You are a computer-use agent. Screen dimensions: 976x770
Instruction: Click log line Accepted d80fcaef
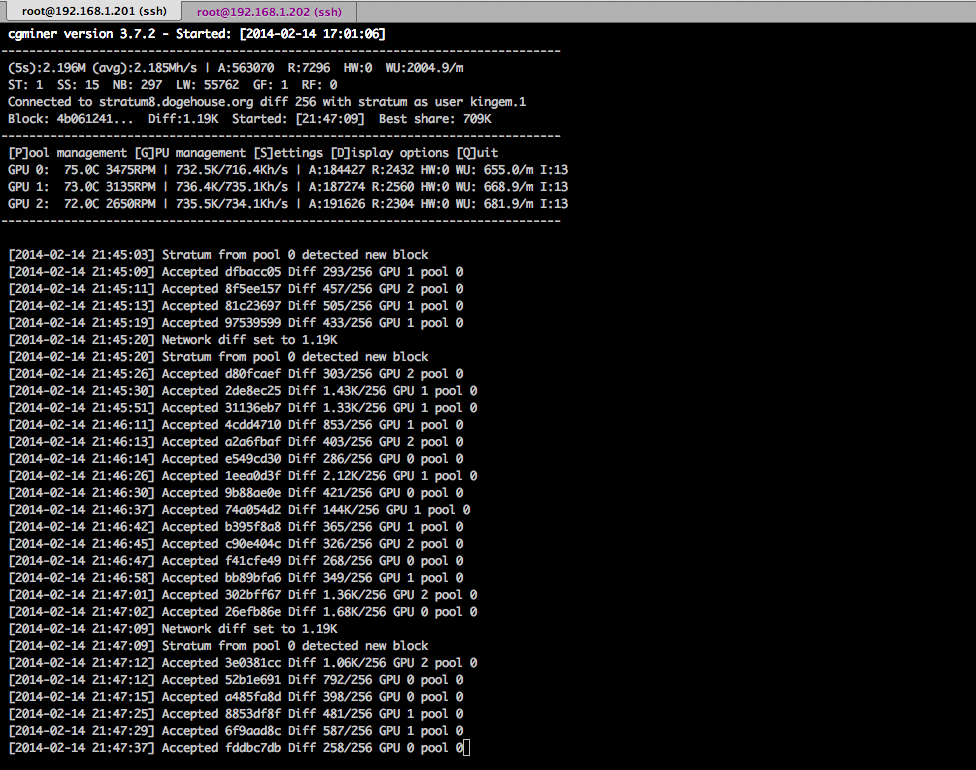[x=236, y=374]
